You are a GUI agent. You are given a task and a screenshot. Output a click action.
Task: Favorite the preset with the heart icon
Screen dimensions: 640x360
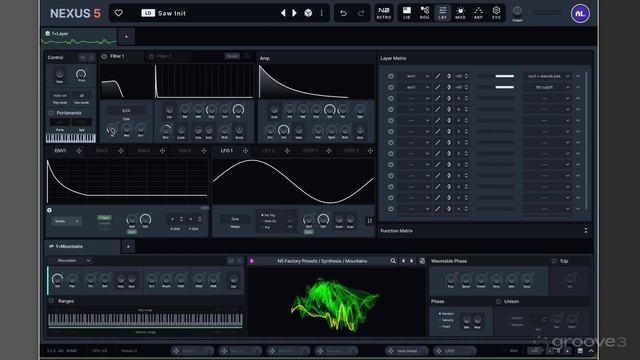[118, 13]
